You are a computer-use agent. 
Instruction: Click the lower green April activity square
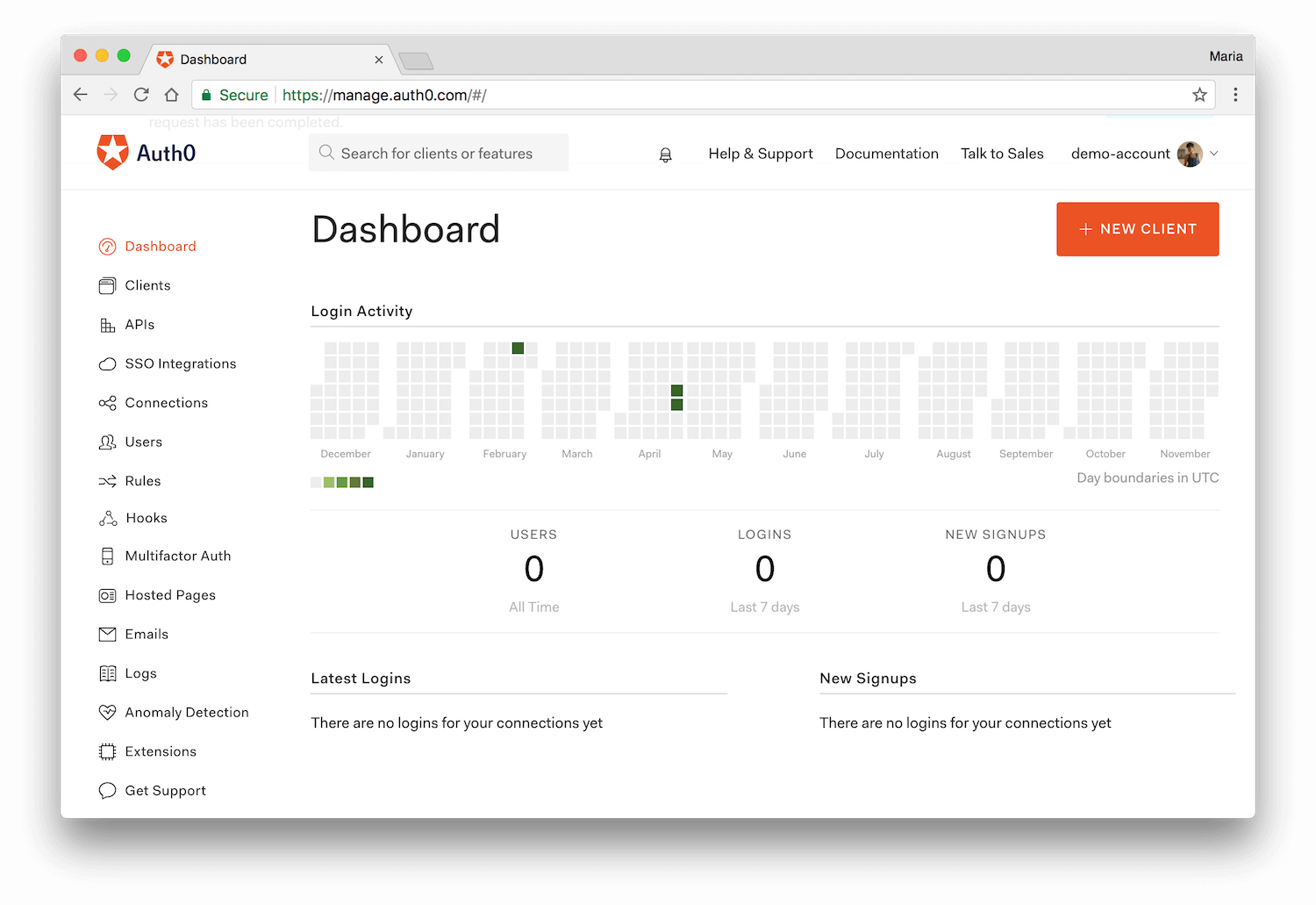pos(676,405)
